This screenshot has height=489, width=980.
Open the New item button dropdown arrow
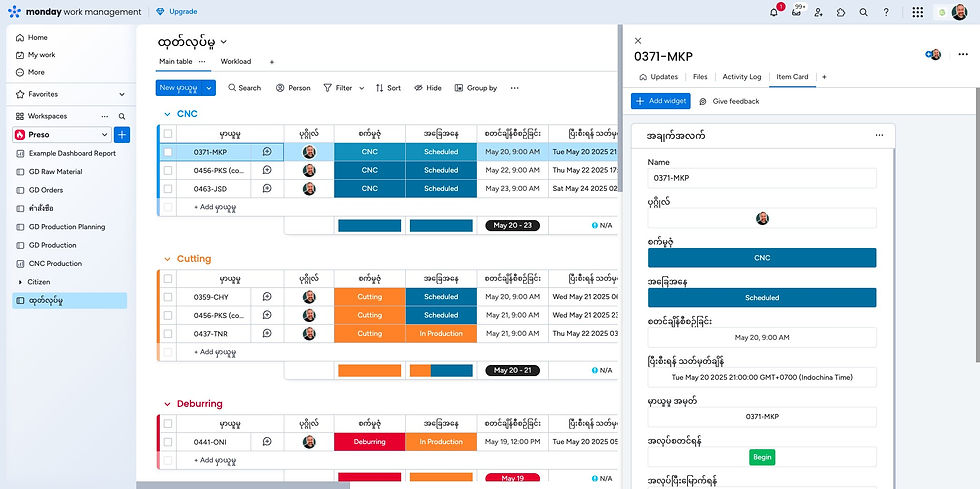coord(209,88)
